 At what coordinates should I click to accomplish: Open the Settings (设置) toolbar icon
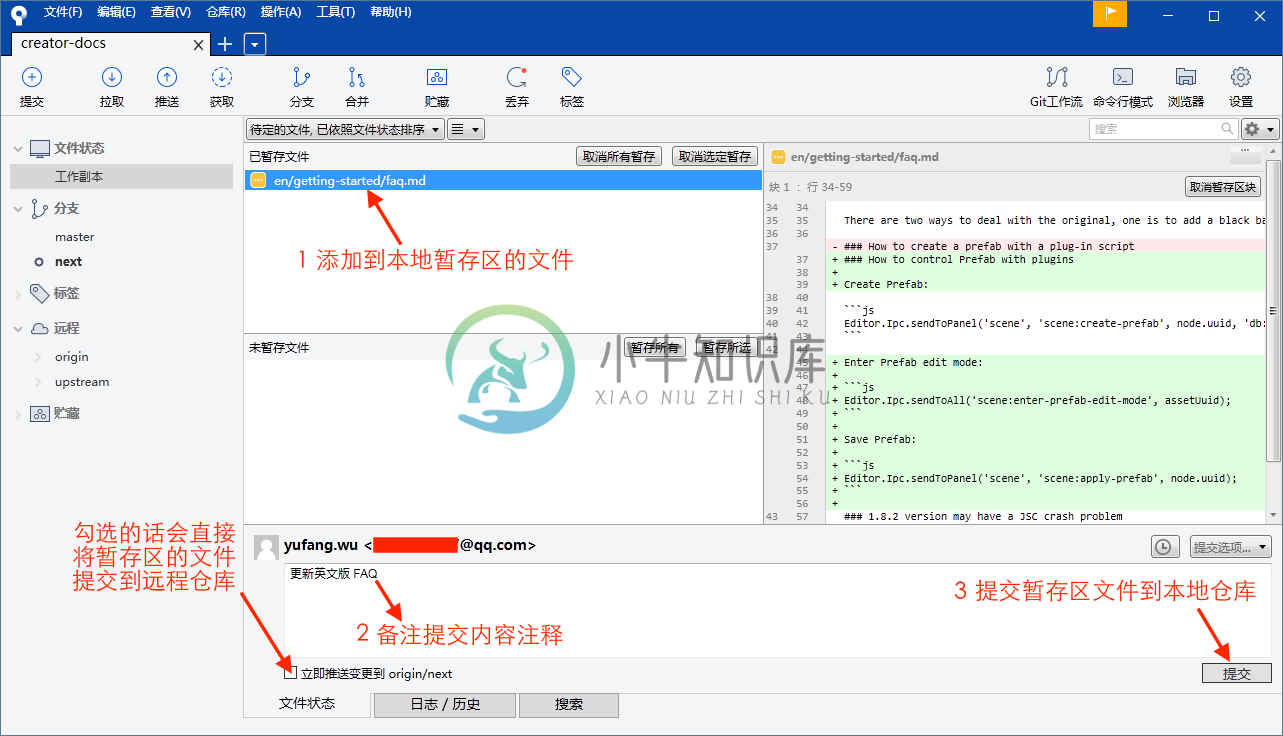pyautogui.click(x=1241, y=78)
